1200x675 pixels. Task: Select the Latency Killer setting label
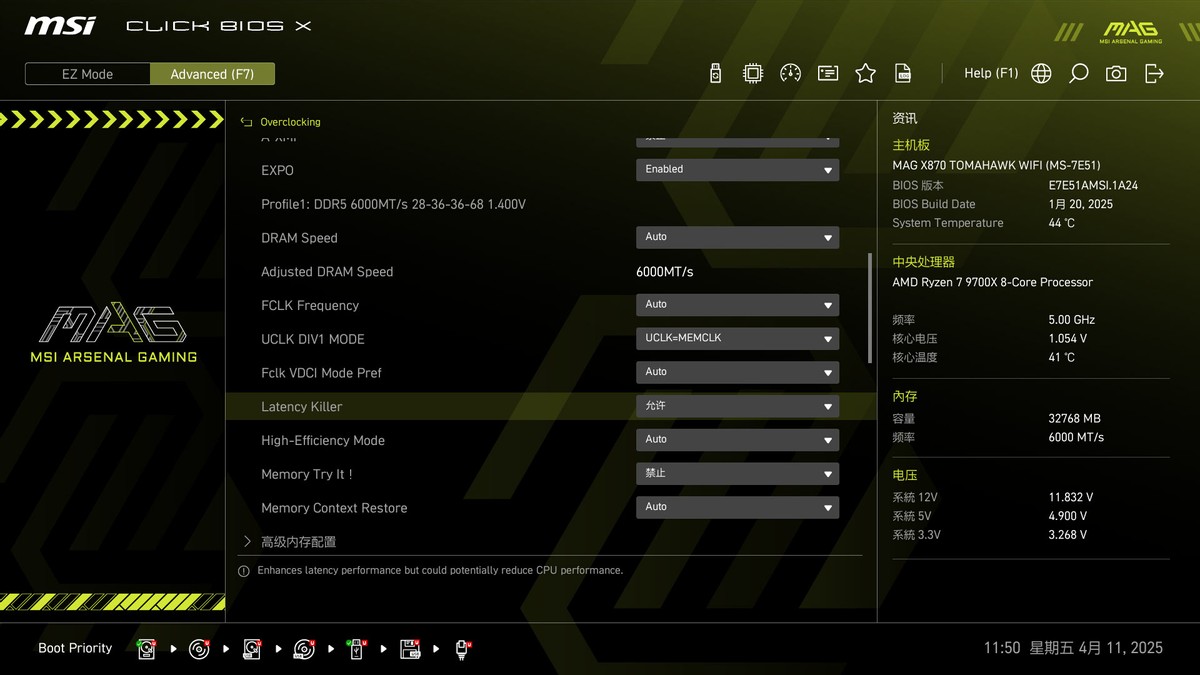pyautogui.click(x=301, y=407)
